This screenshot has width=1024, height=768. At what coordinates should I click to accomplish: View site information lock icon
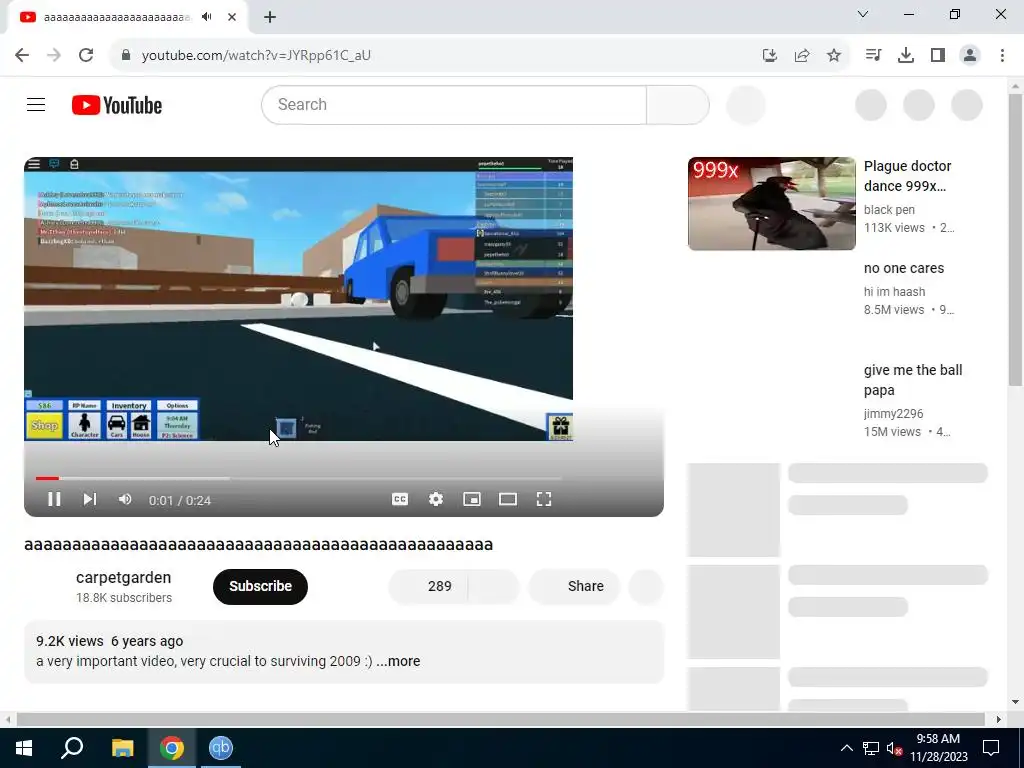125,55
